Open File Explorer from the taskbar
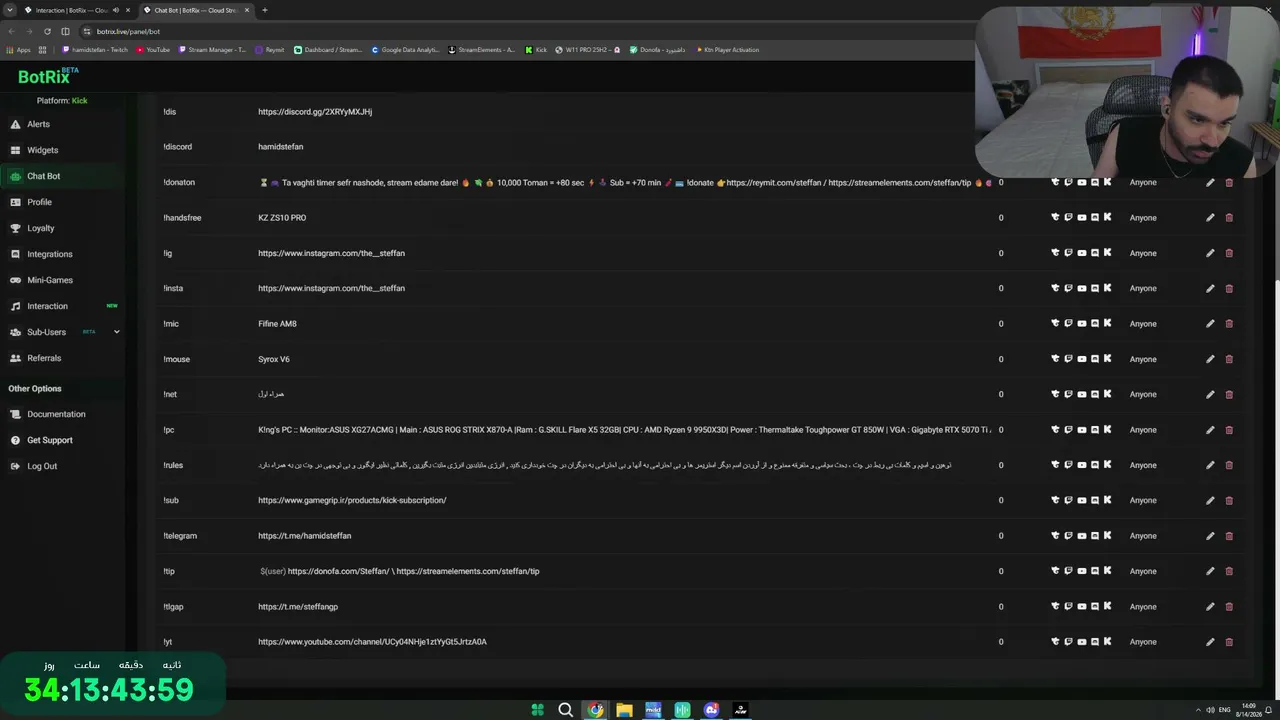 (x=624, y=710)
